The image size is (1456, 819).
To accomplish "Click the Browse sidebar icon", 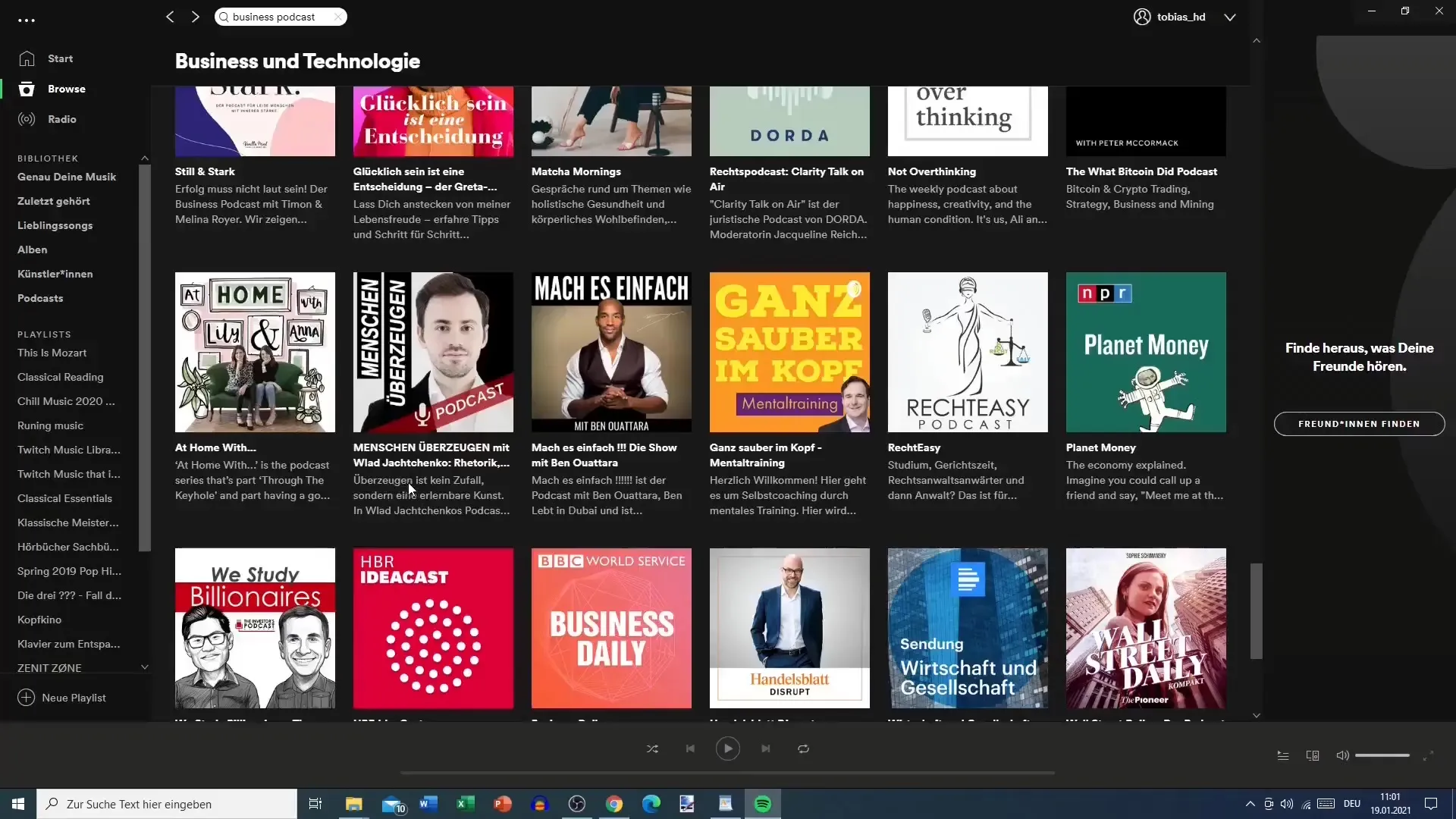I will point(26,88).
